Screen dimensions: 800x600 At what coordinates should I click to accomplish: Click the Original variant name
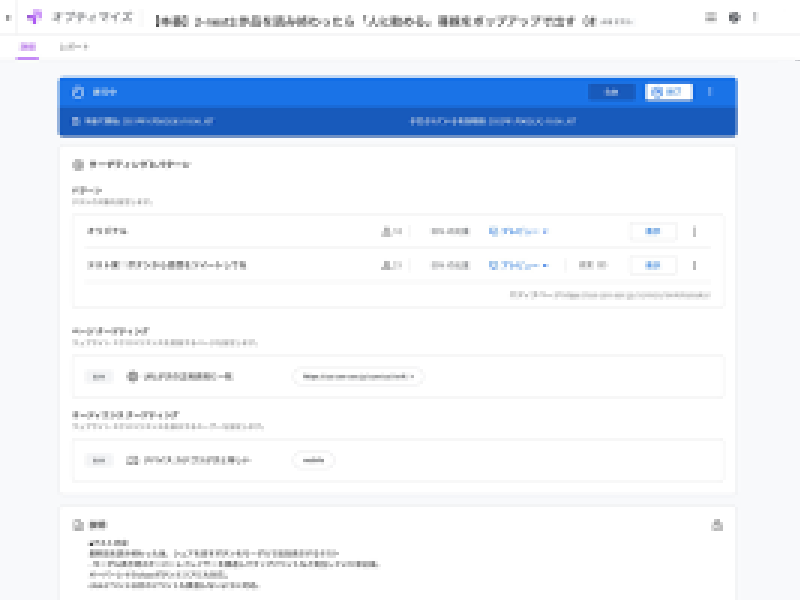tap(107, 232)
